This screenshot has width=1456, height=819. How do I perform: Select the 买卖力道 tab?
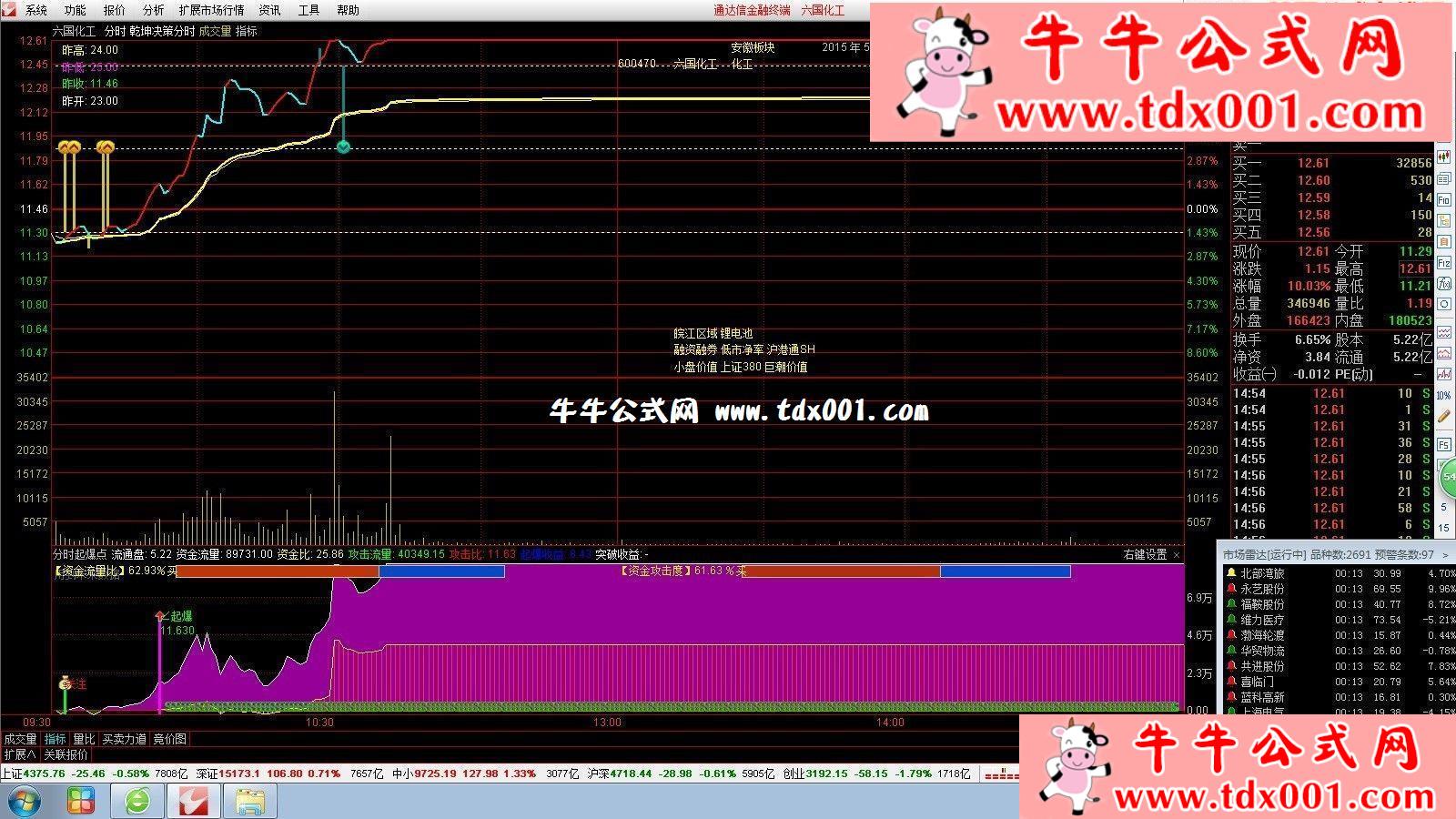pyautogui.click(x=124, y=739)
